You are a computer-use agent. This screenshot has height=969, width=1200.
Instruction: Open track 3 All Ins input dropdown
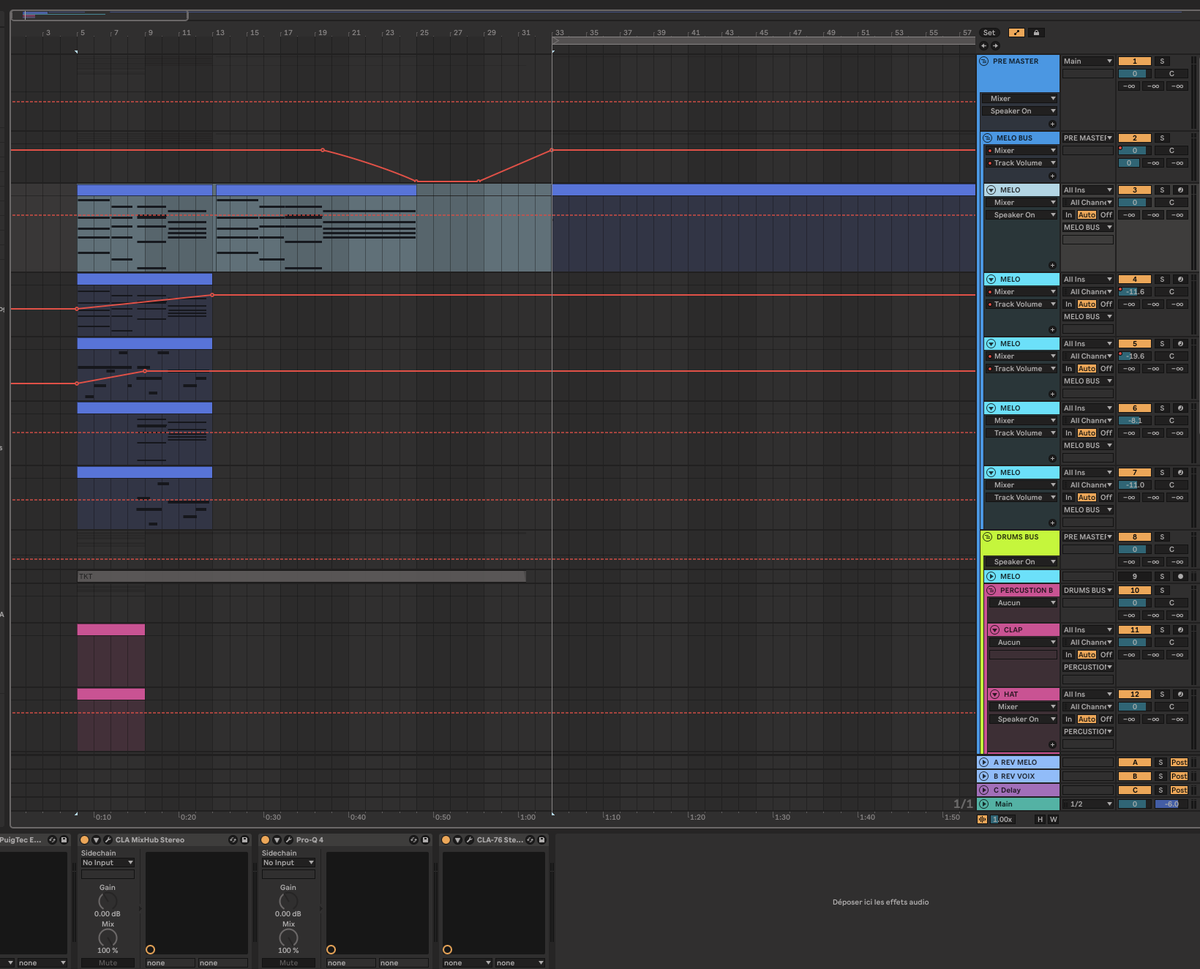tap(1087, 190)
